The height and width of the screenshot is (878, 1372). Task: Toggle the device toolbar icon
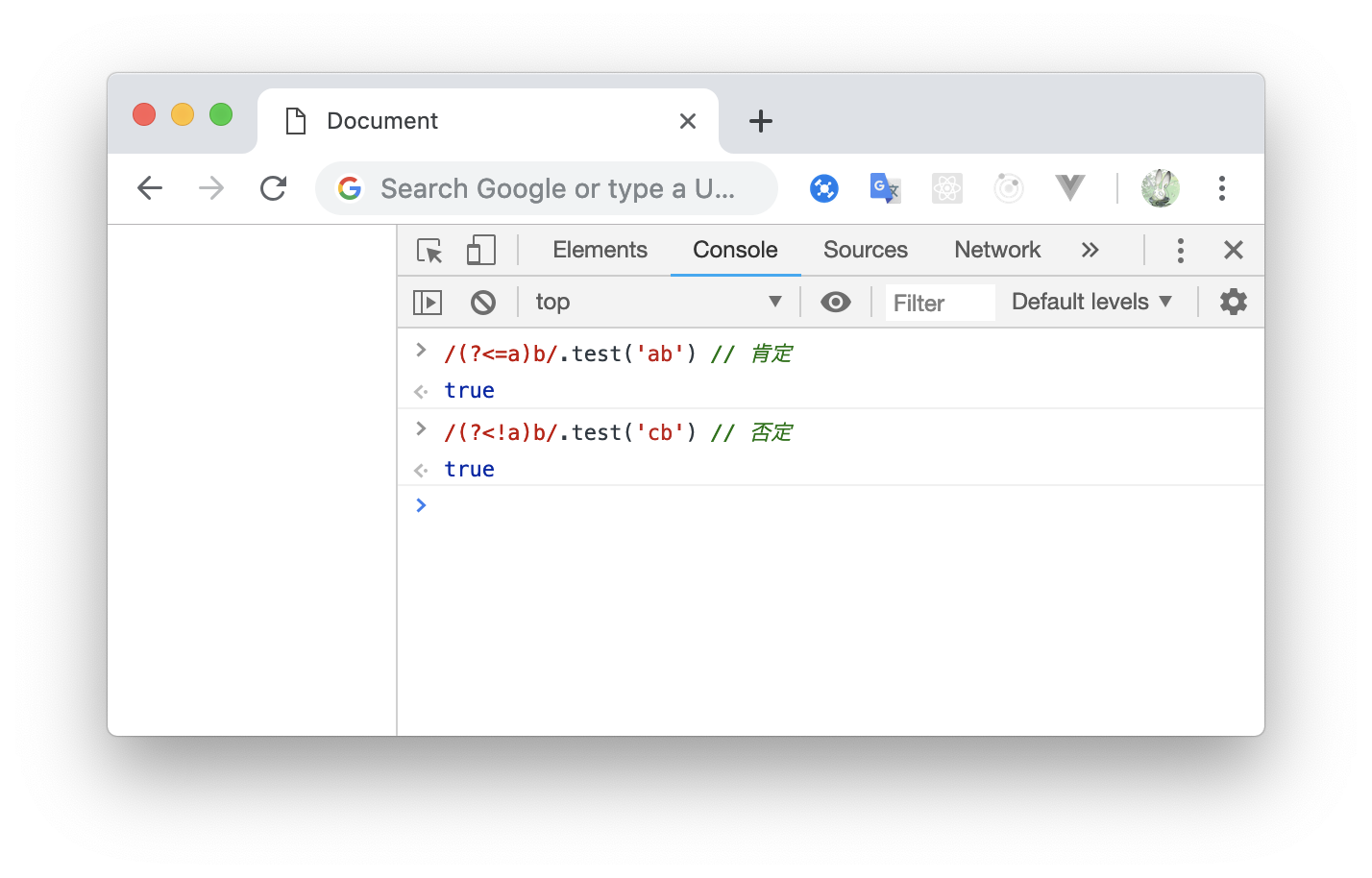(480, 251)
